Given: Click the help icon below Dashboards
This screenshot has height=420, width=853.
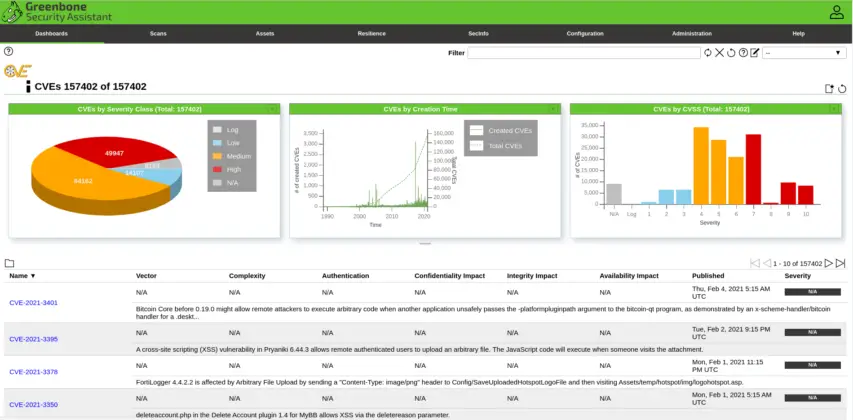Looking at the screenshot, I should (8, 51).
